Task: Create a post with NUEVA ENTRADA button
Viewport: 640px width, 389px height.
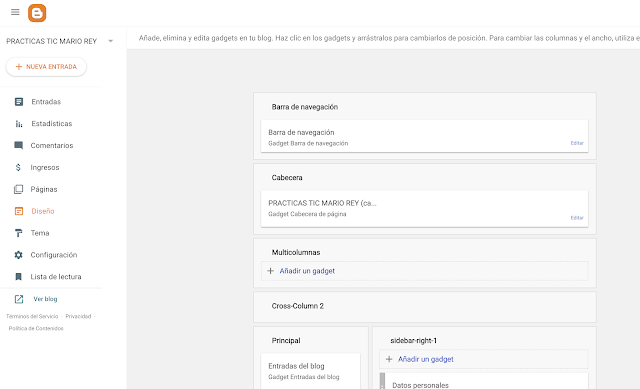Action: tap(46, 67)
